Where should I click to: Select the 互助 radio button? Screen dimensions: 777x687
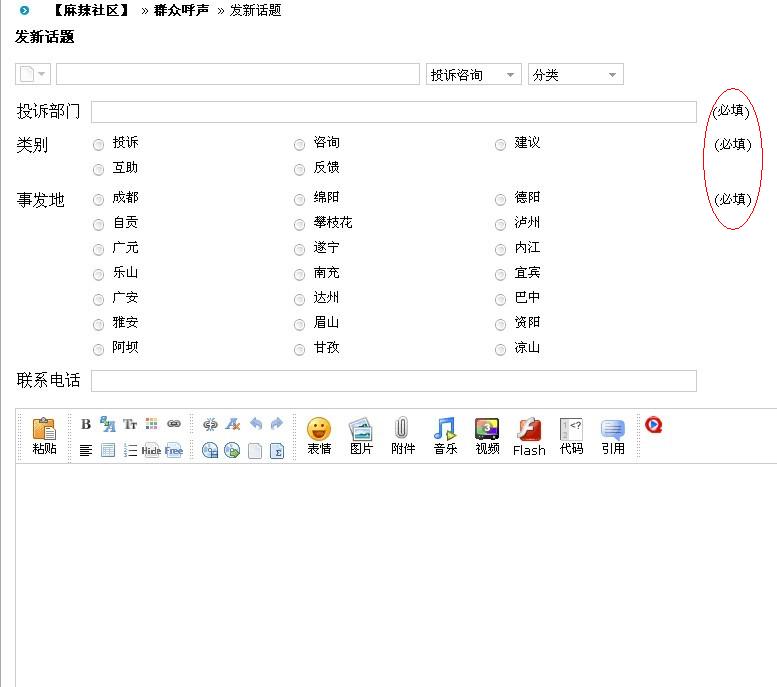point(99,170)
